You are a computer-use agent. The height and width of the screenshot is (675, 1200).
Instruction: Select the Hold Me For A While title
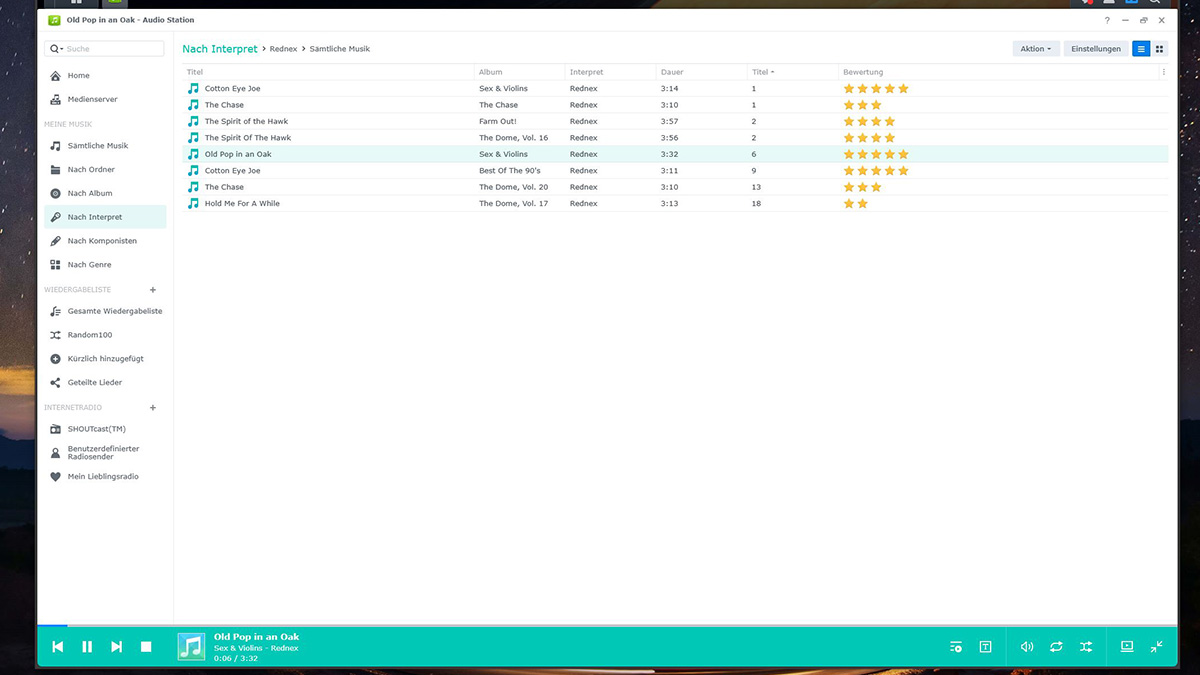pyautogui.click(x=242, y=204)
